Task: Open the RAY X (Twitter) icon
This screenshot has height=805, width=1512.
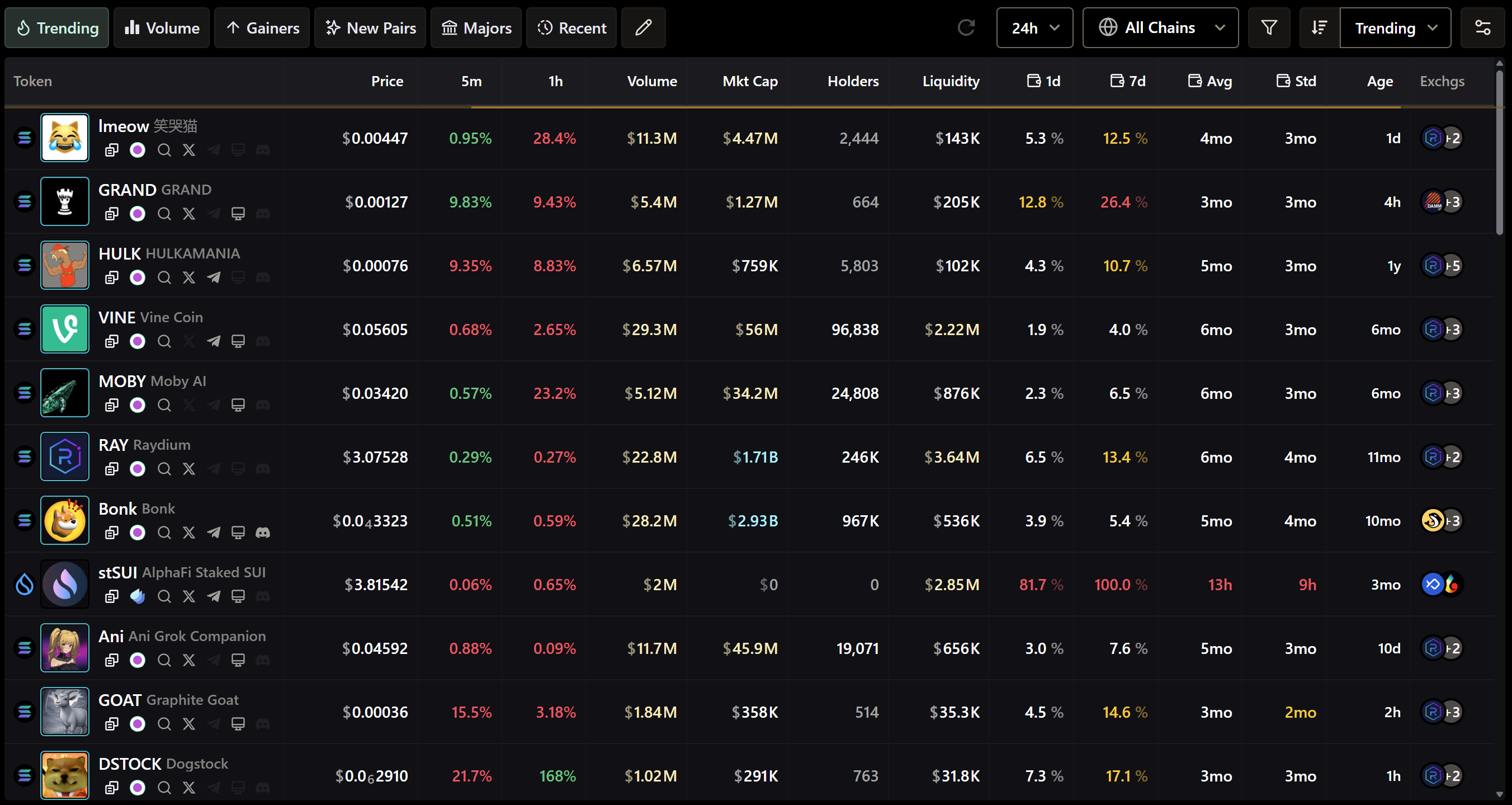Action: 188,469
